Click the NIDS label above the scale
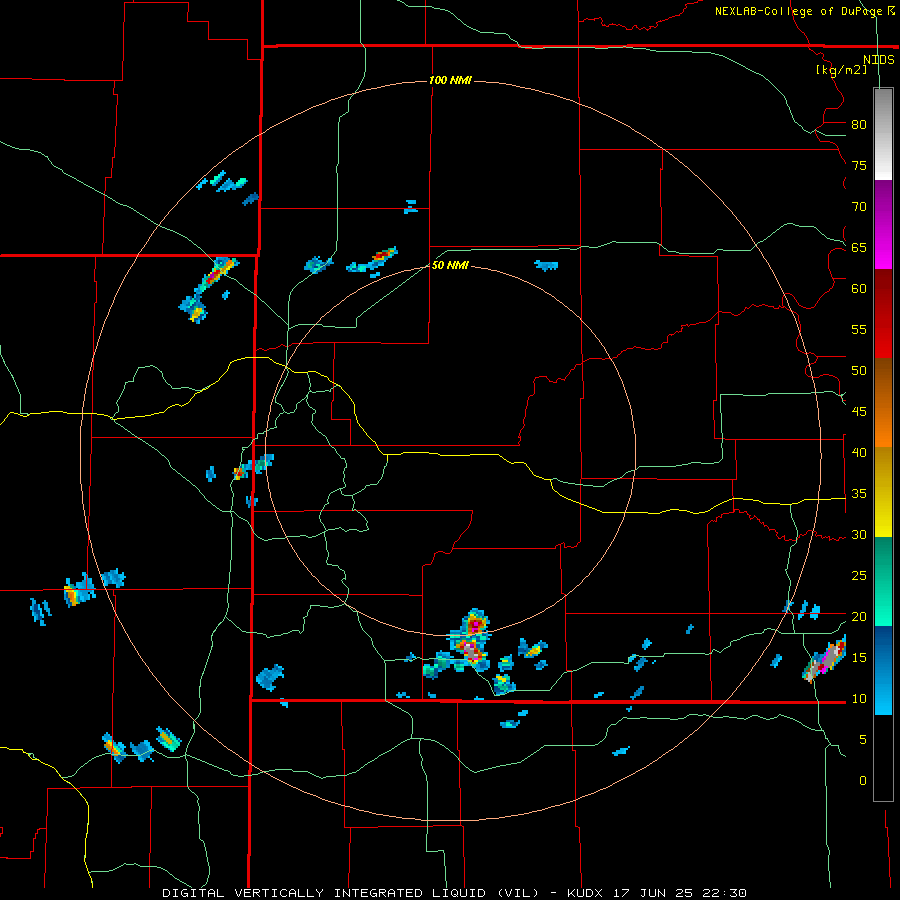This screenshot has height=900, width=900. [879, 60]
